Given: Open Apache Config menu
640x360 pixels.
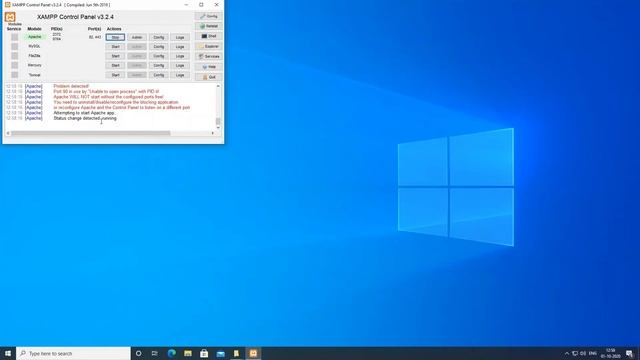Looking at the screenshot, I should 158,37.
